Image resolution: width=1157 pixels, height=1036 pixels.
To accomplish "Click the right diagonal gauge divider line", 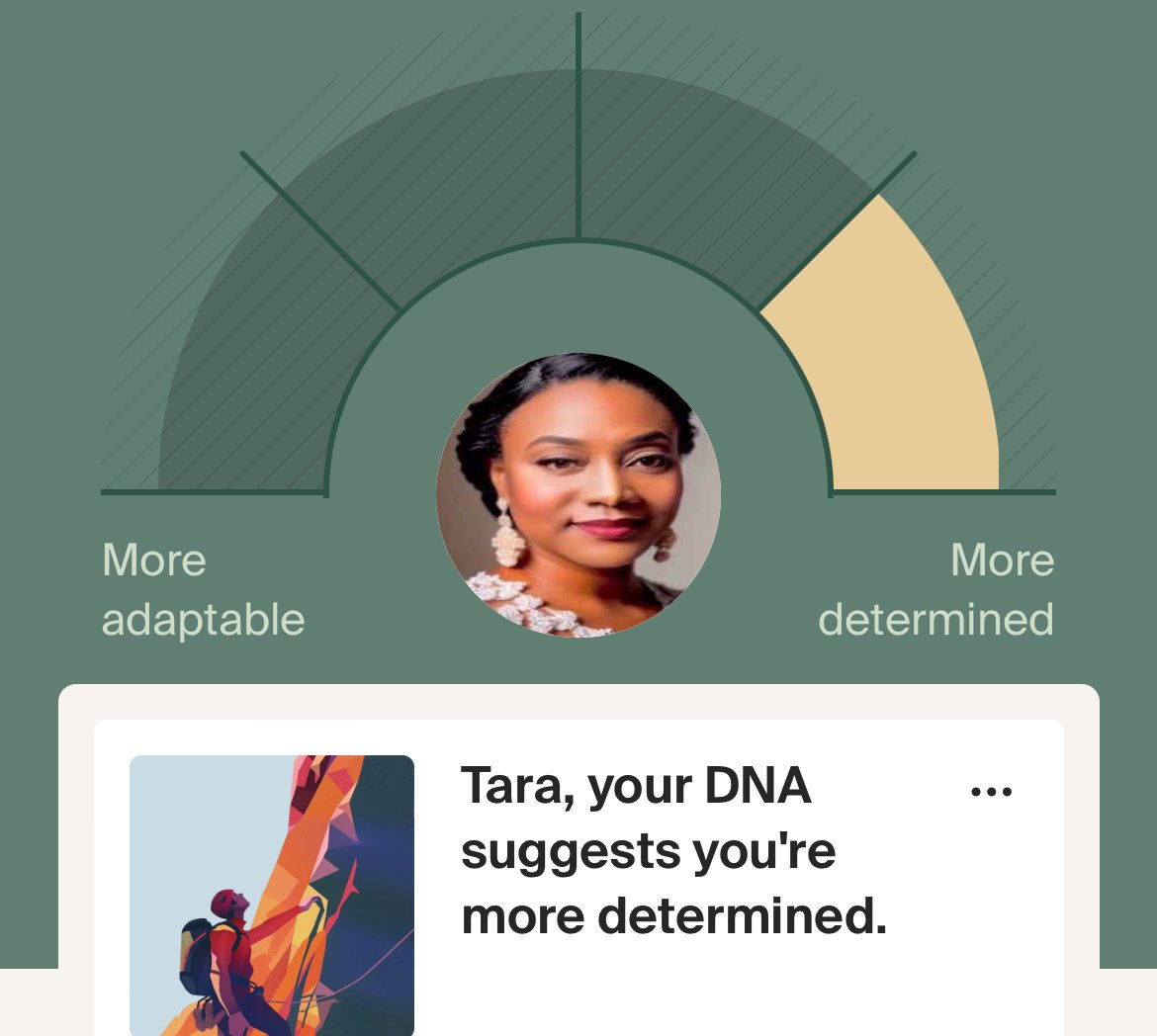I will tap(838, 230).
